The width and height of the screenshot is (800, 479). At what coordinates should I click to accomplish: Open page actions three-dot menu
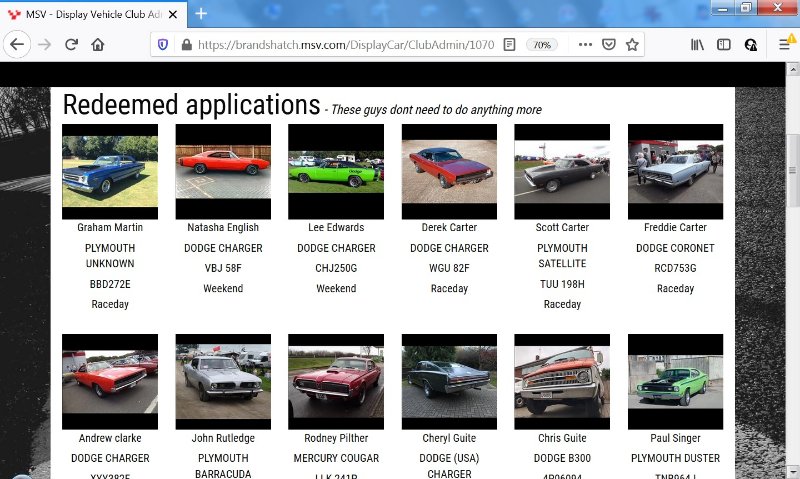coord(585,45)
